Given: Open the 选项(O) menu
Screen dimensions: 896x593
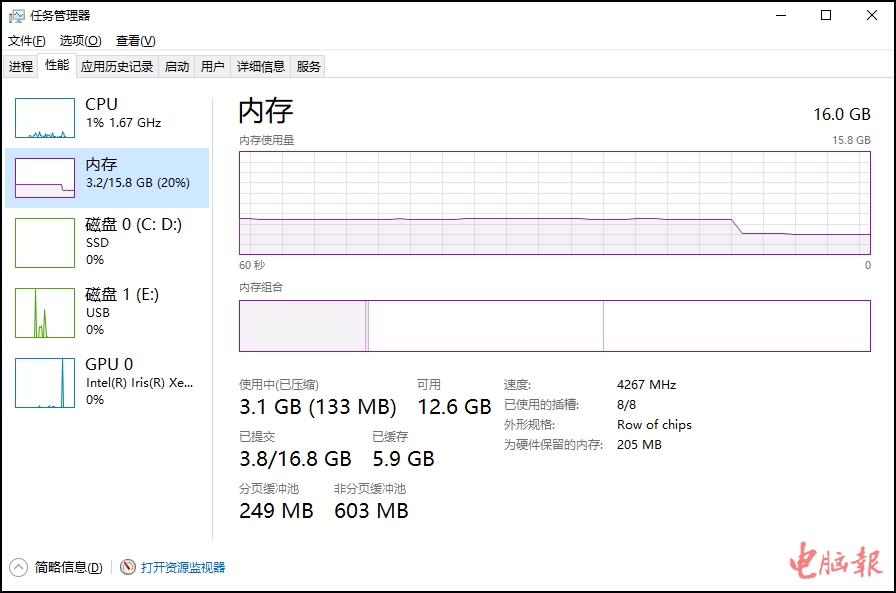Looking at the screenshot, I should coord(80,41).
